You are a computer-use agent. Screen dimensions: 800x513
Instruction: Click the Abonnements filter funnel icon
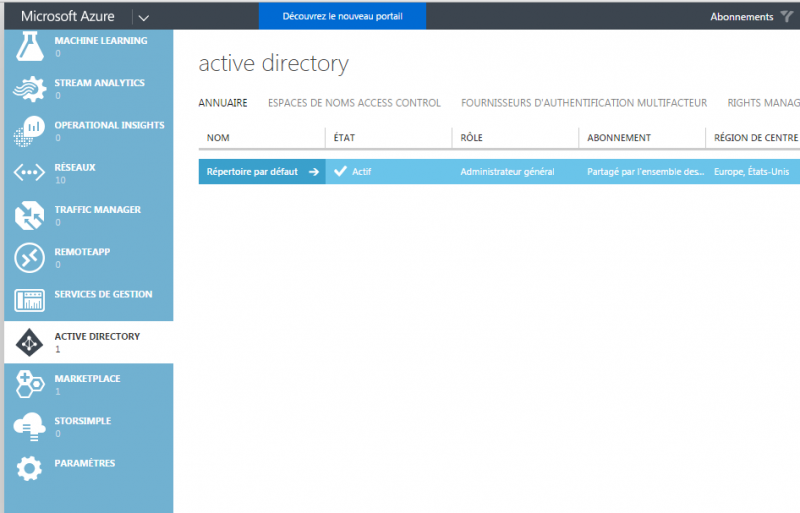click(788, 17)
